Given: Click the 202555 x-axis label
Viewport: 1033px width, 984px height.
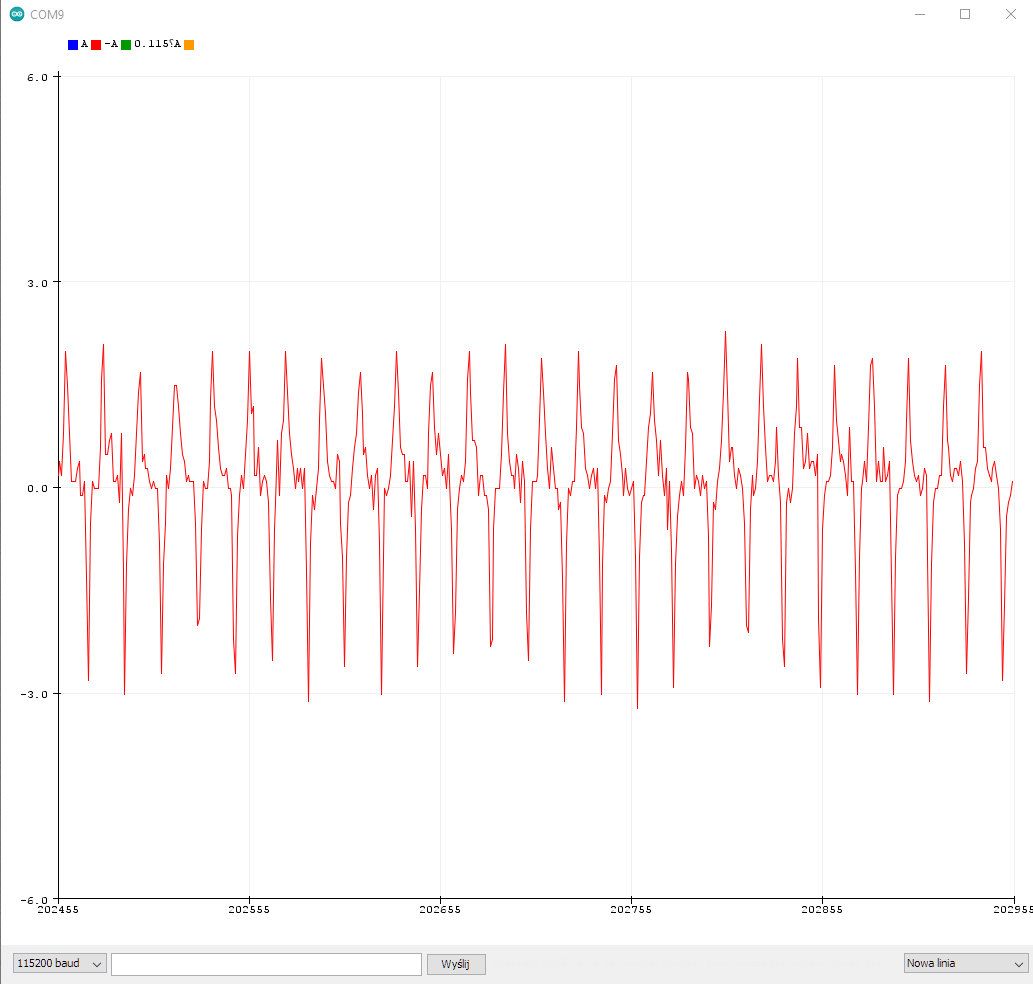Looking at the screenshot, I should click(249, 910).
